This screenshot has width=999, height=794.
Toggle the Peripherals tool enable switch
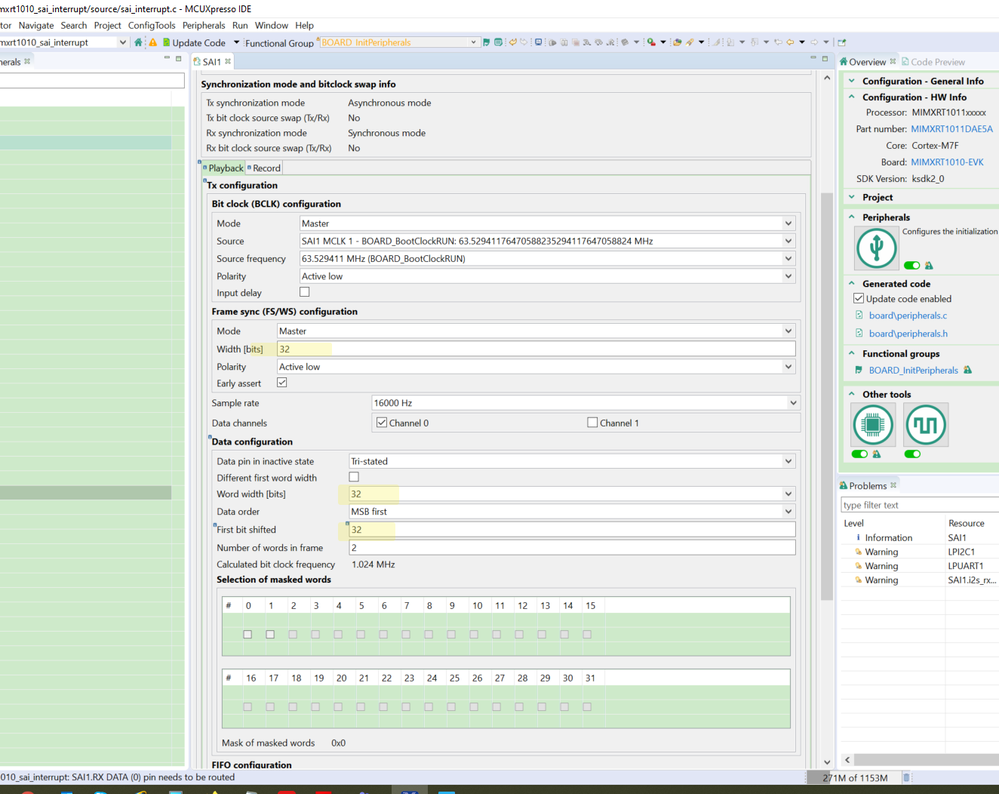912,266
